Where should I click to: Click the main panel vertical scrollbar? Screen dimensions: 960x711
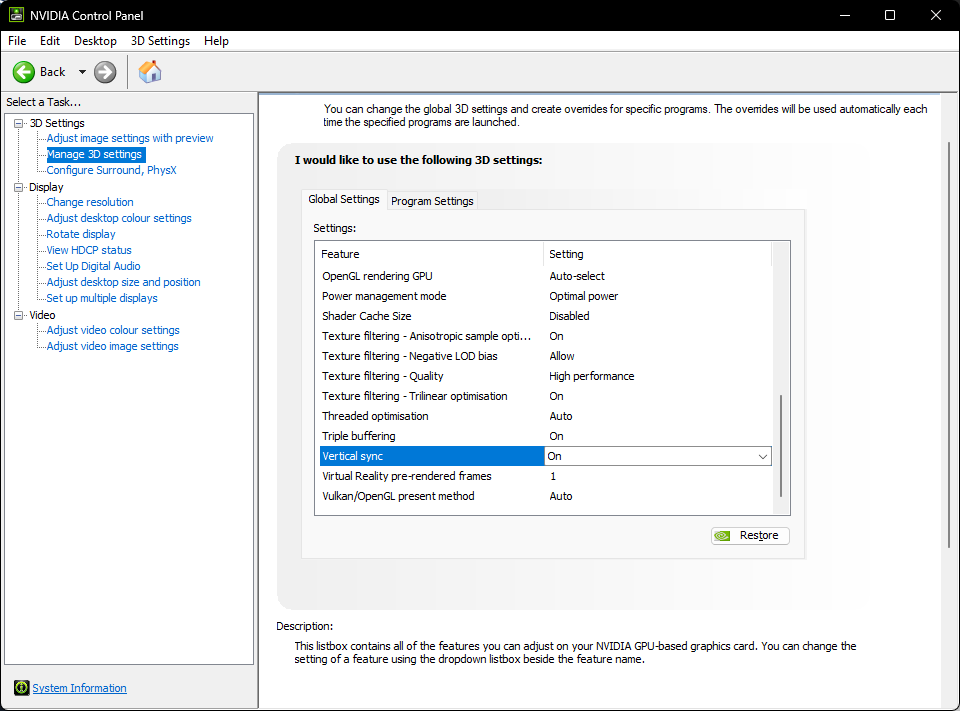coord(949,345)
